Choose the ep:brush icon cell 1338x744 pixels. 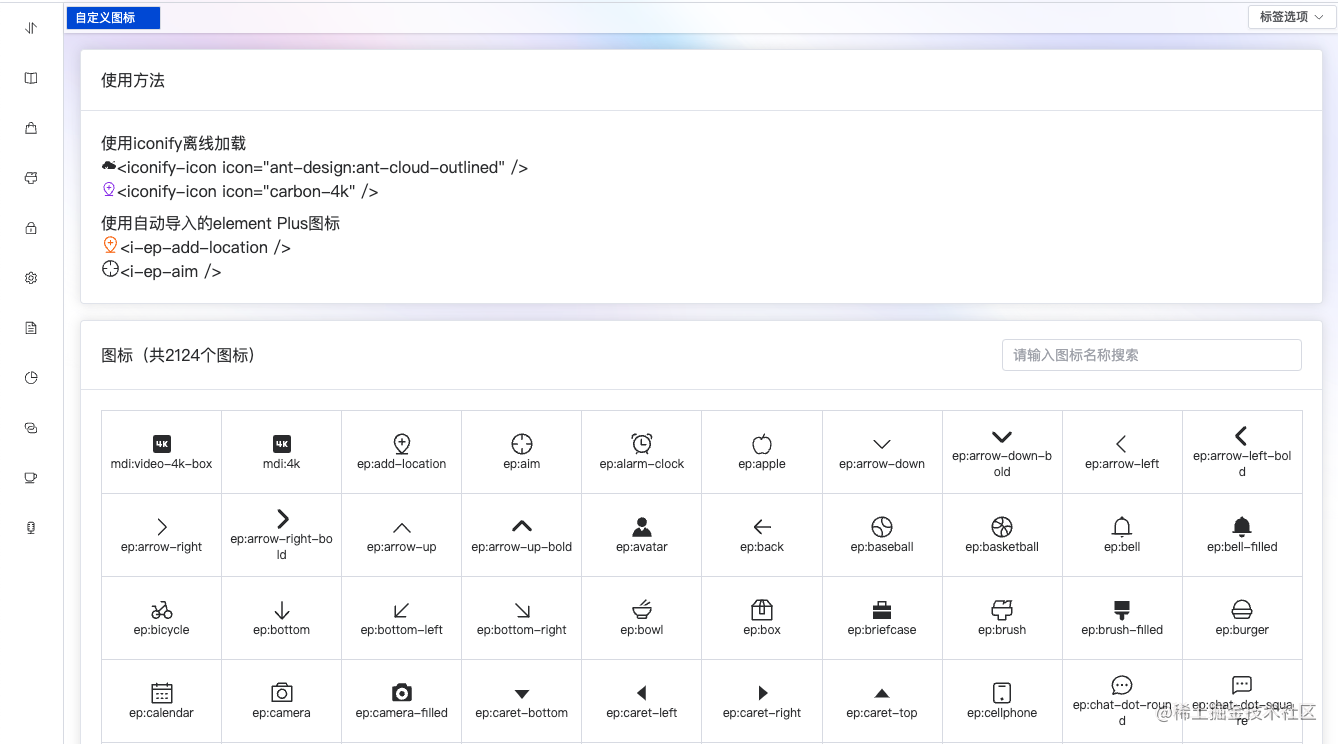tap(1002, 618)
